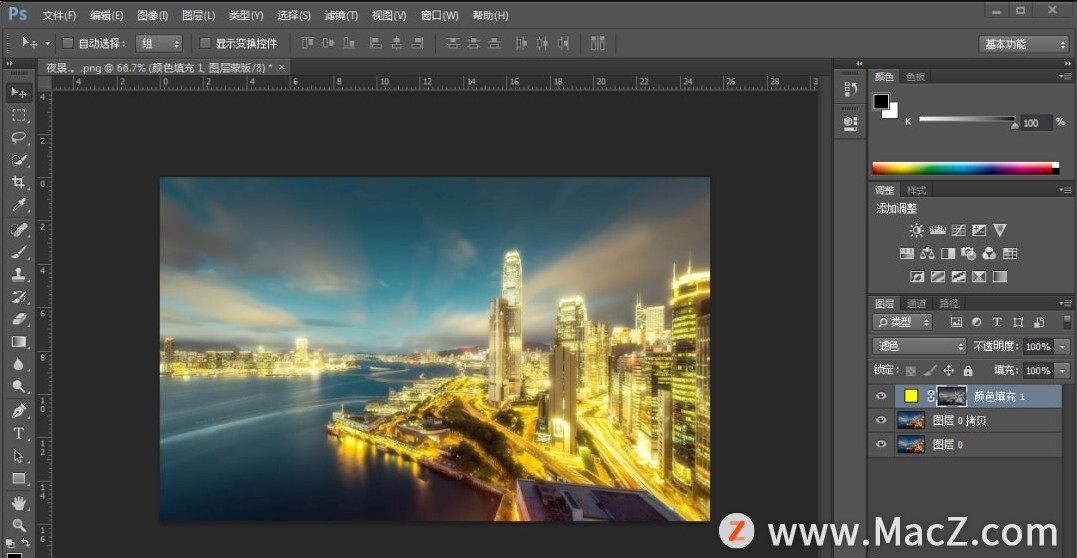The height and width of the screenshot is (558, 1077).
Task: Click the type layer filter icon
Action: pyautogui.click(x=997, y=322)
